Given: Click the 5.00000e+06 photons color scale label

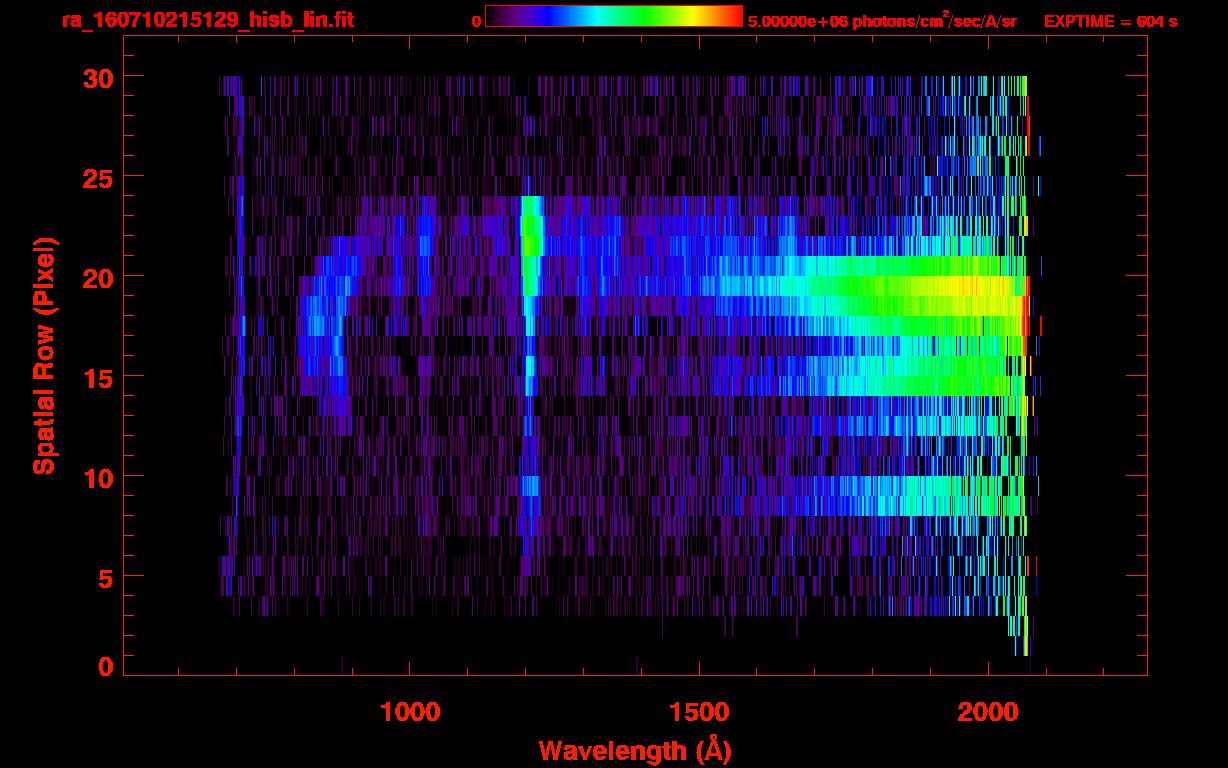Looking at the screenshot, I should point(882,21).
